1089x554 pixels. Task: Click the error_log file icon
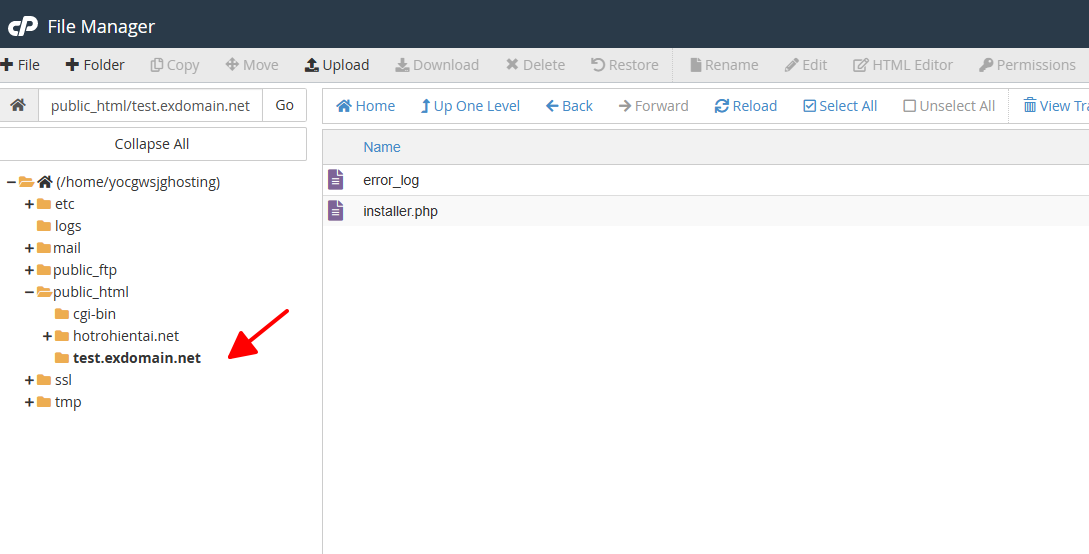pos(336,180)
